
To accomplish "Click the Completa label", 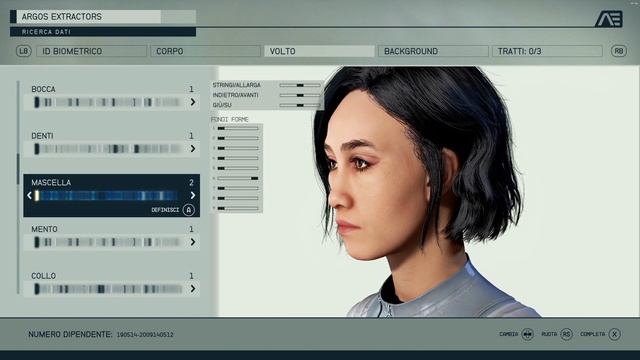I will point(593,334).
